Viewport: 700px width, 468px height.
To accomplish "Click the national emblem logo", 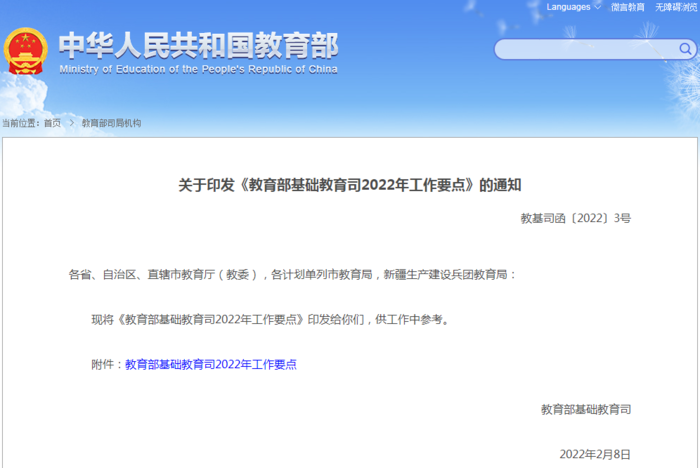I will click(25, 51).
